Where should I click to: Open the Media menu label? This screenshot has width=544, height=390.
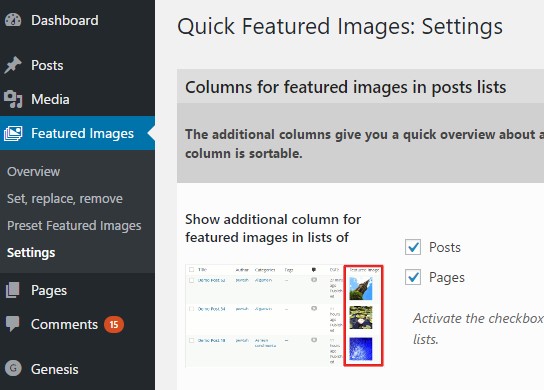click(50, 99)
